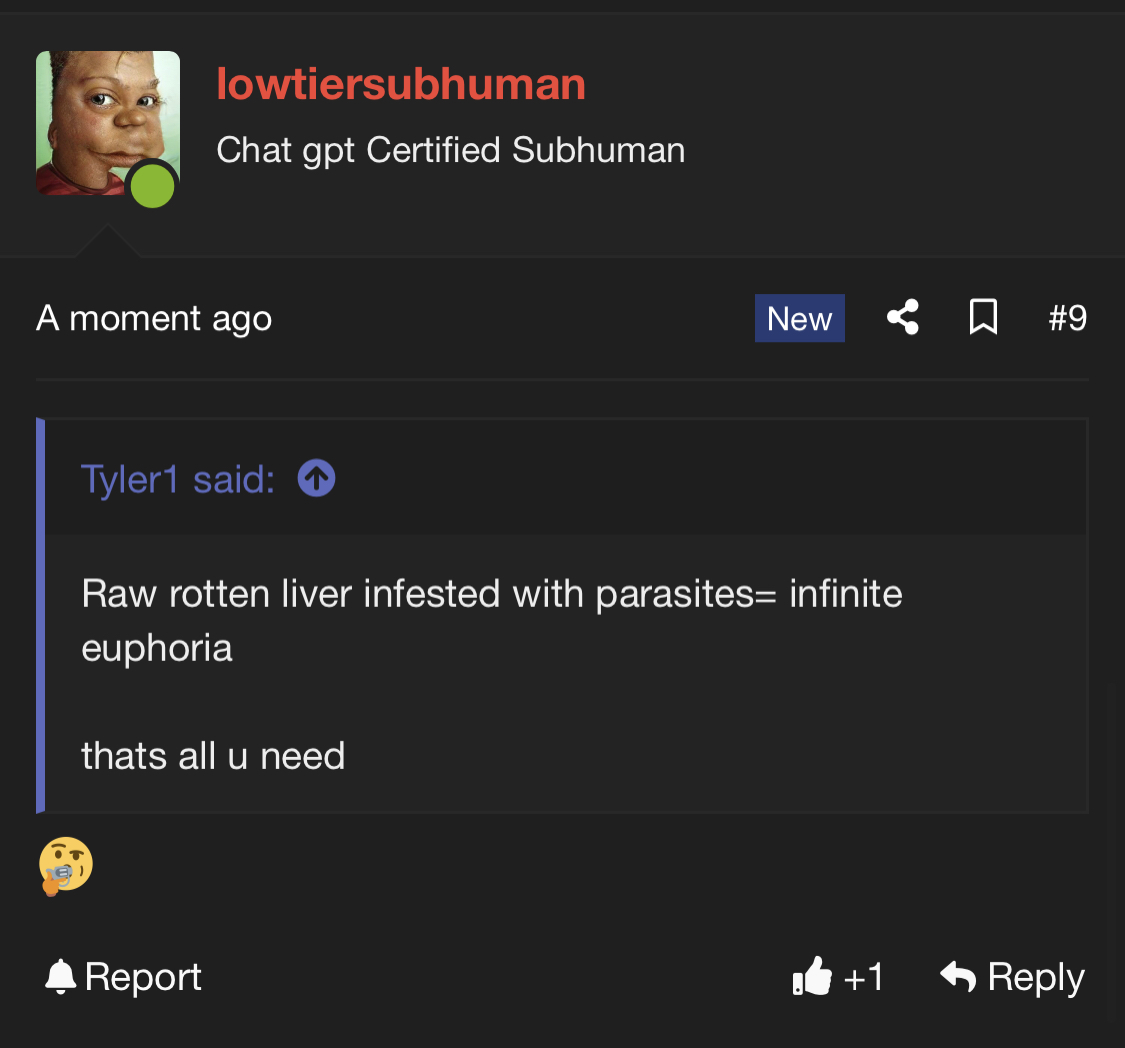Click the quoted line "thats all u need"
1125x1048 pixels.
213,755
